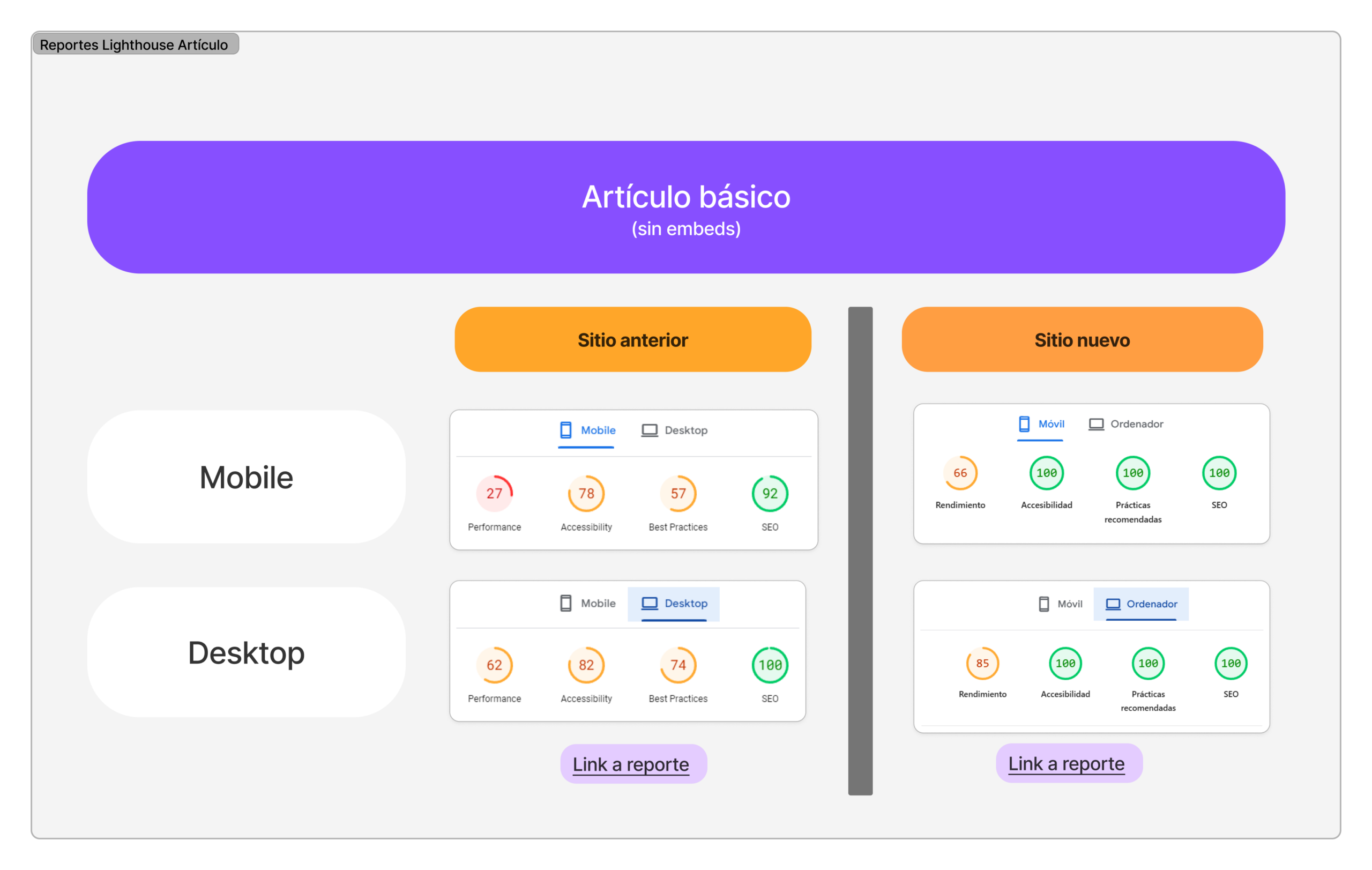This screenshot has height=870, width=1372.
Task: Click the desktop monitor icon in Sitio anterior mobile report
Action: point(649,430)
